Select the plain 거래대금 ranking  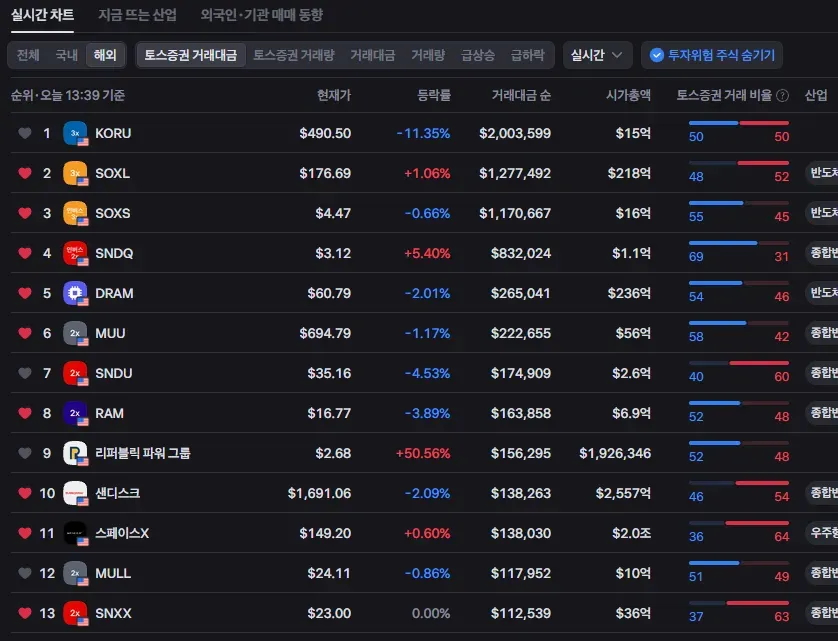(x=373, y=55)
